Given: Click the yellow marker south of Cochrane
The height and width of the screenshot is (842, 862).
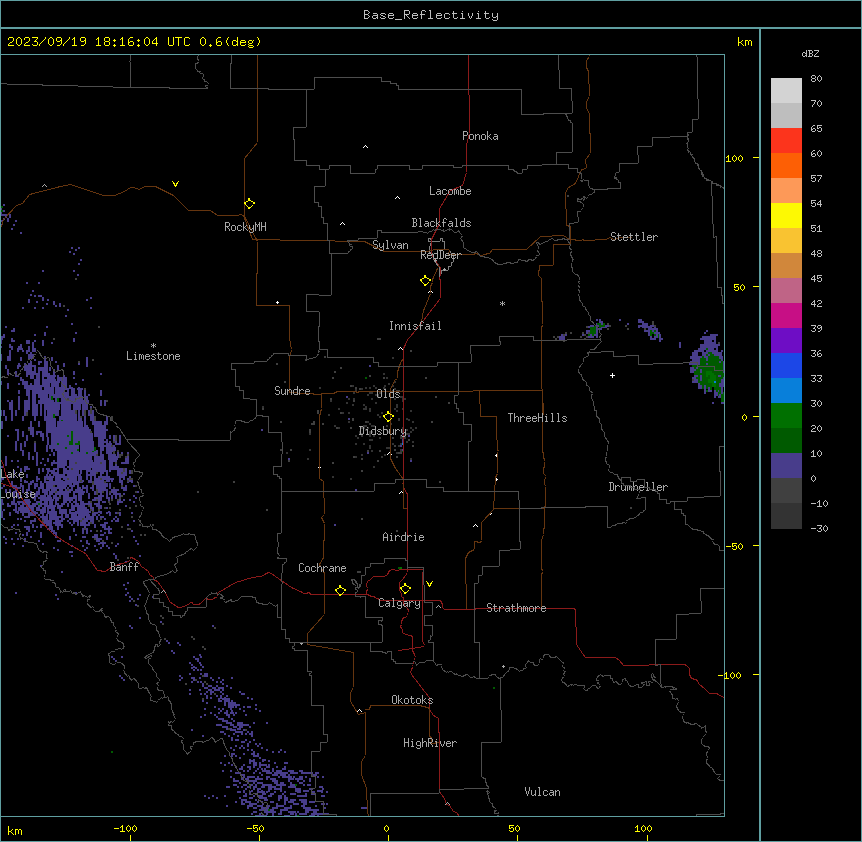Looking at the screenshot, I should [340, 590].
